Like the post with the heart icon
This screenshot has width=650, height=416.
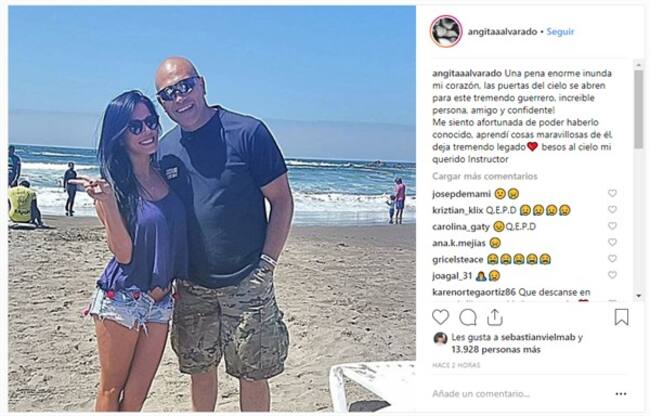[440, 317]
